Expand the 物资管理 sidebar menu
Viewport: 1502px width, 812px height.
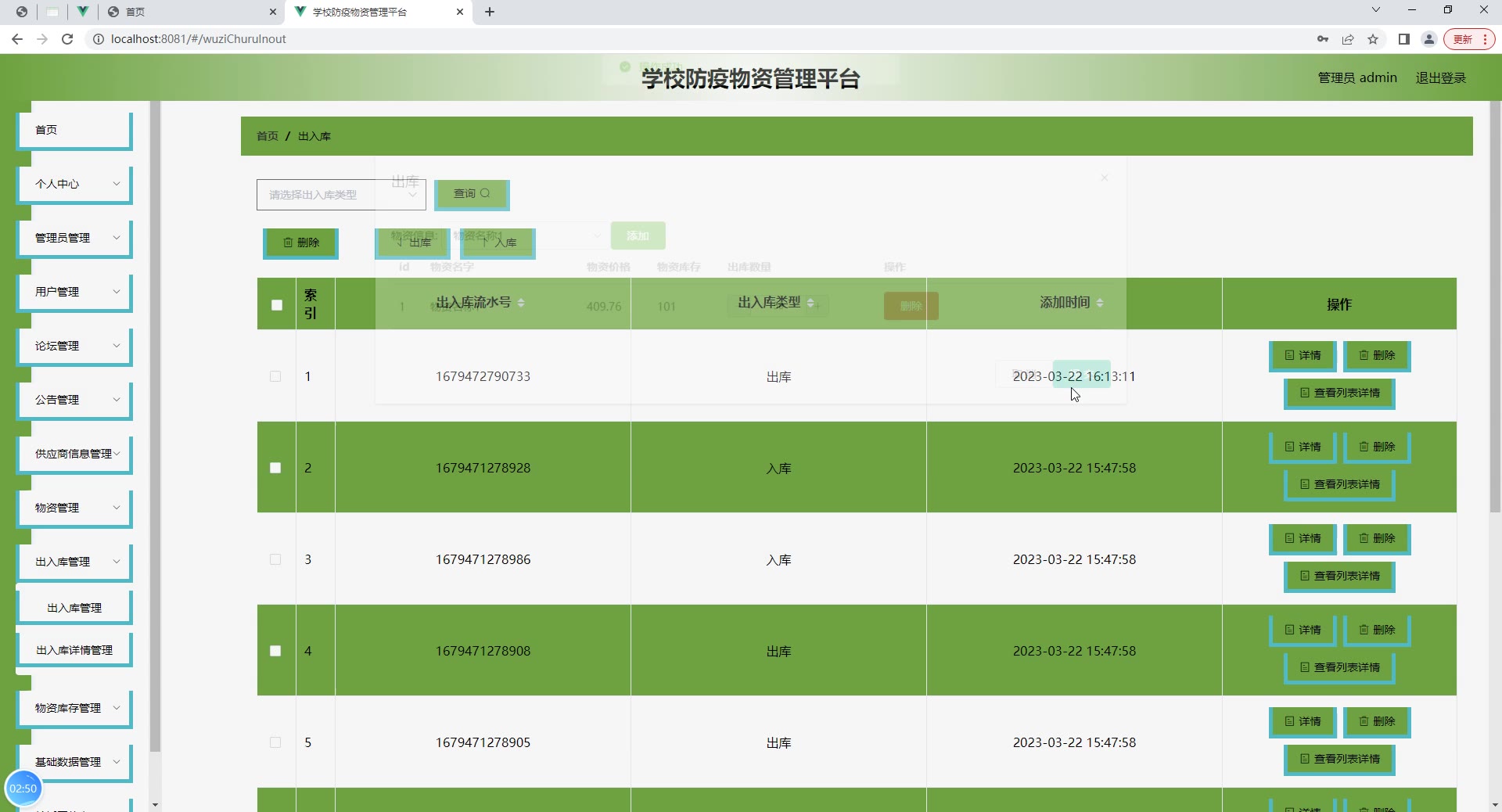pyautogui.click(x=74, y=508)
